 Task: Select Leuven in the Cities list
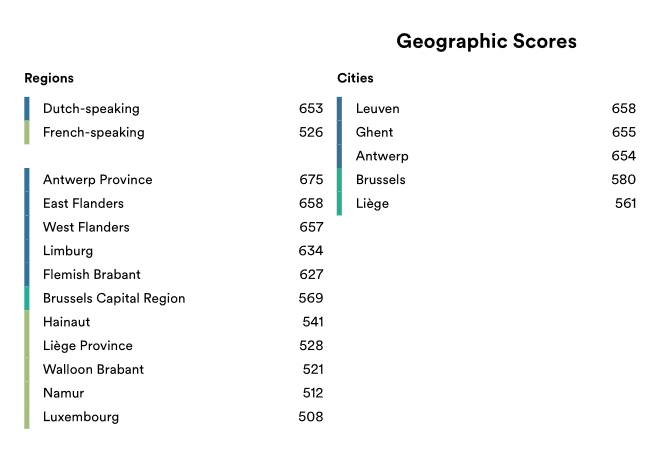point(377,108)
